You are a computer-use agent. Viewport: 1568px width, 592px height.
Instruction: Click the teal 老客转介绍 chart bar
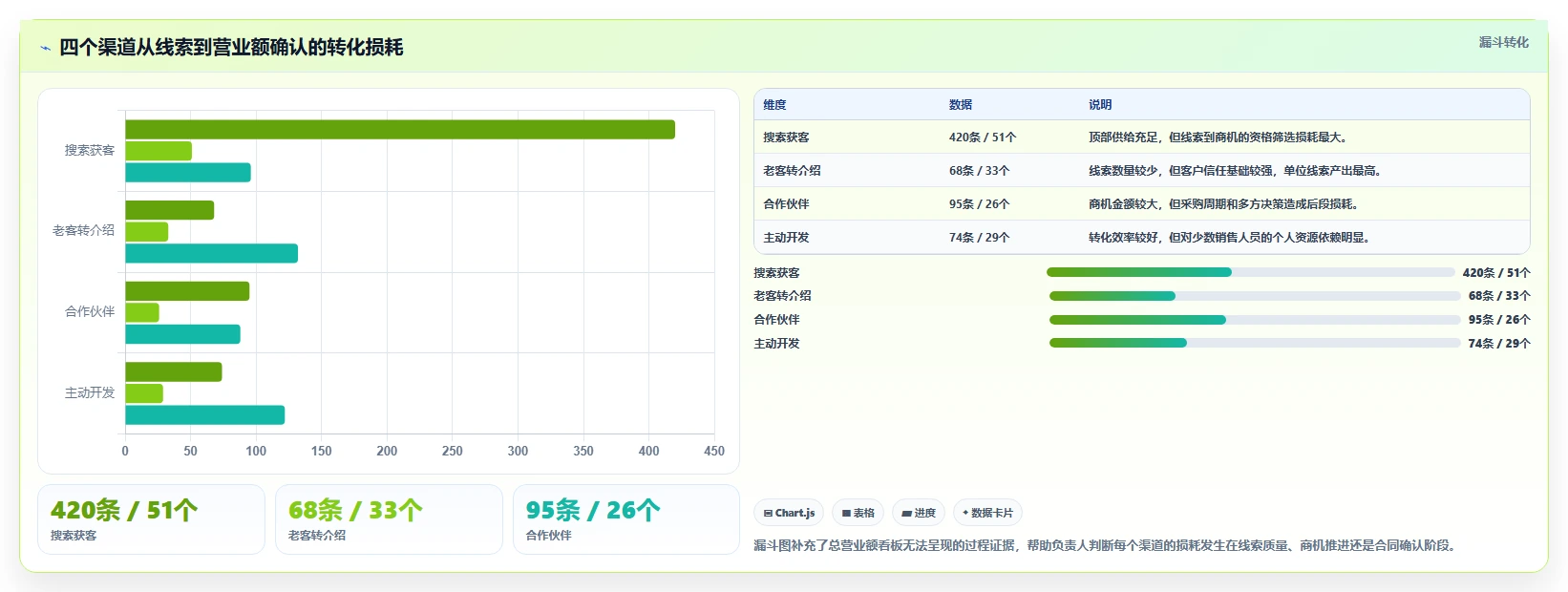pyautogui.click(x=212, y=253)
